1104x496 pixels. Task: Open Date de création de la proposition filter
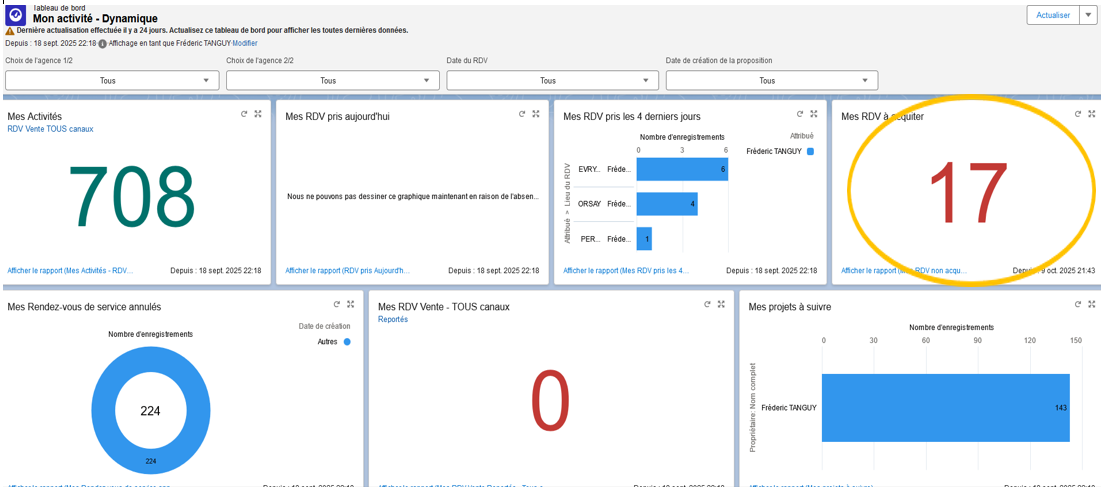pos(771,81)
